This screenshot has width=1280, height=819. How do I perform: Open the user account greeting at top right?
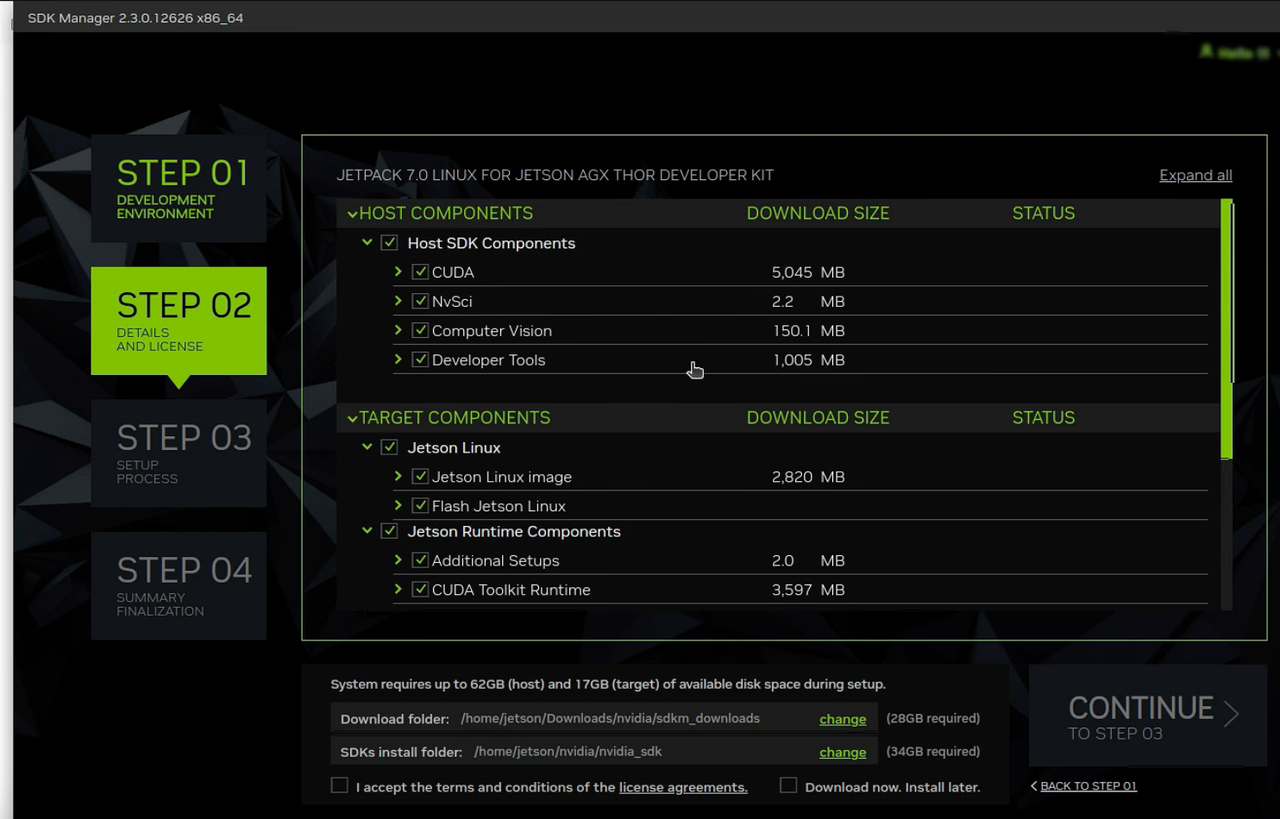coord(1234,52)
